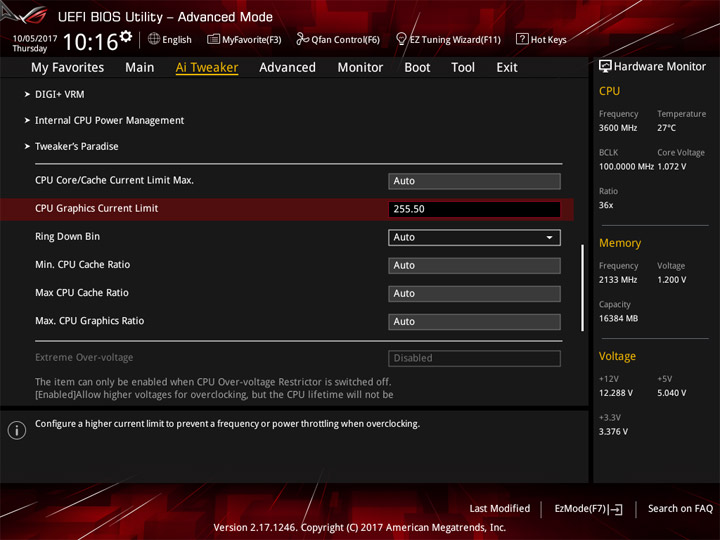Click the +5V reading 5.040 V

click(672, 393)
